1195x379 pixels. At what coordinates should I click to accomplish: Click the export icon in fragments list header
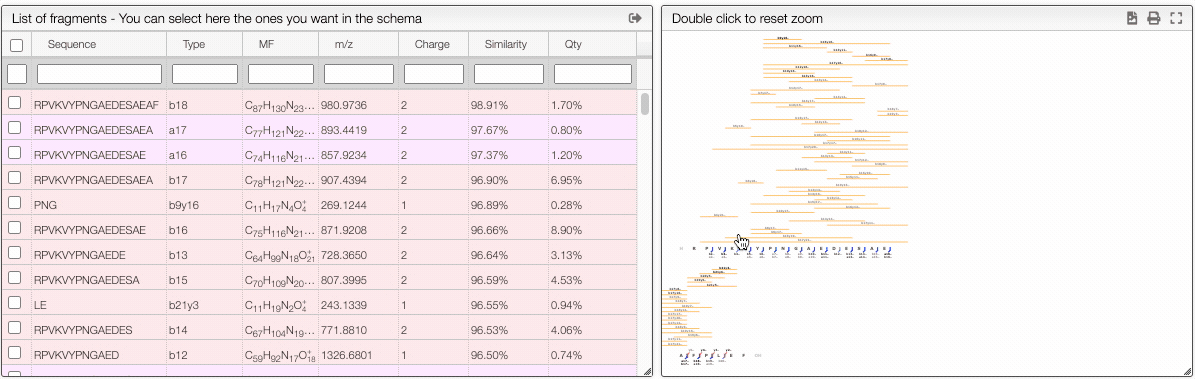point(635,18)
